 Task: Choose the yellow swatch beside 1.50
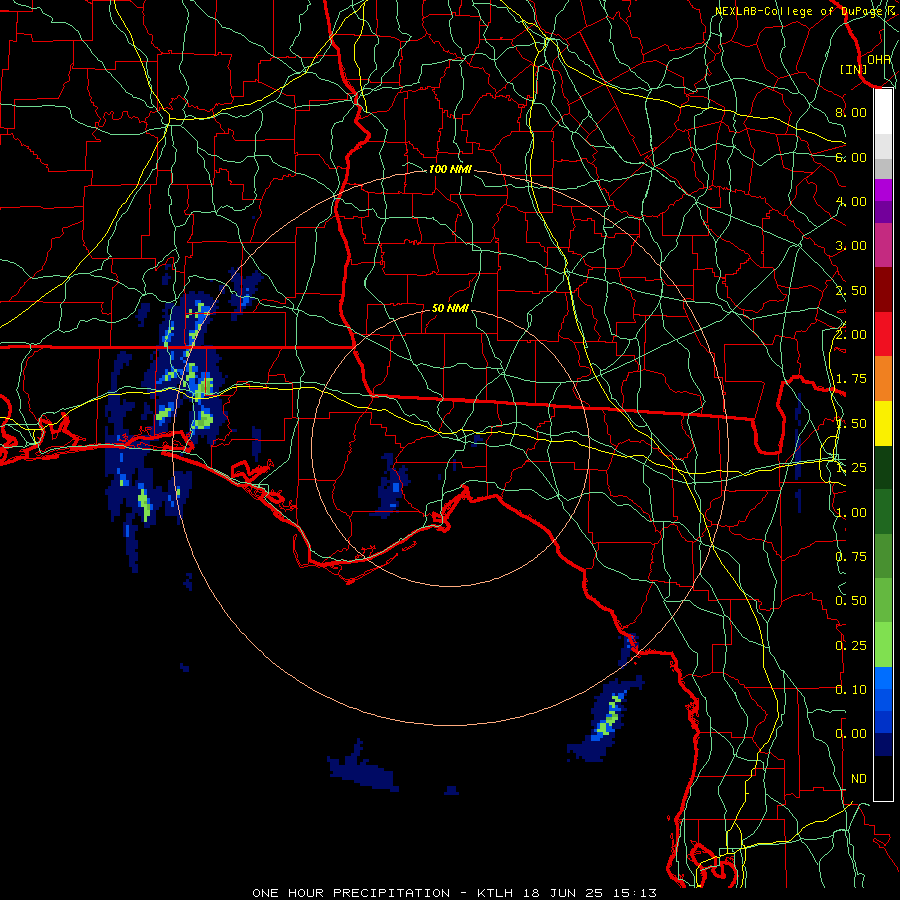(x=883, y=423)
